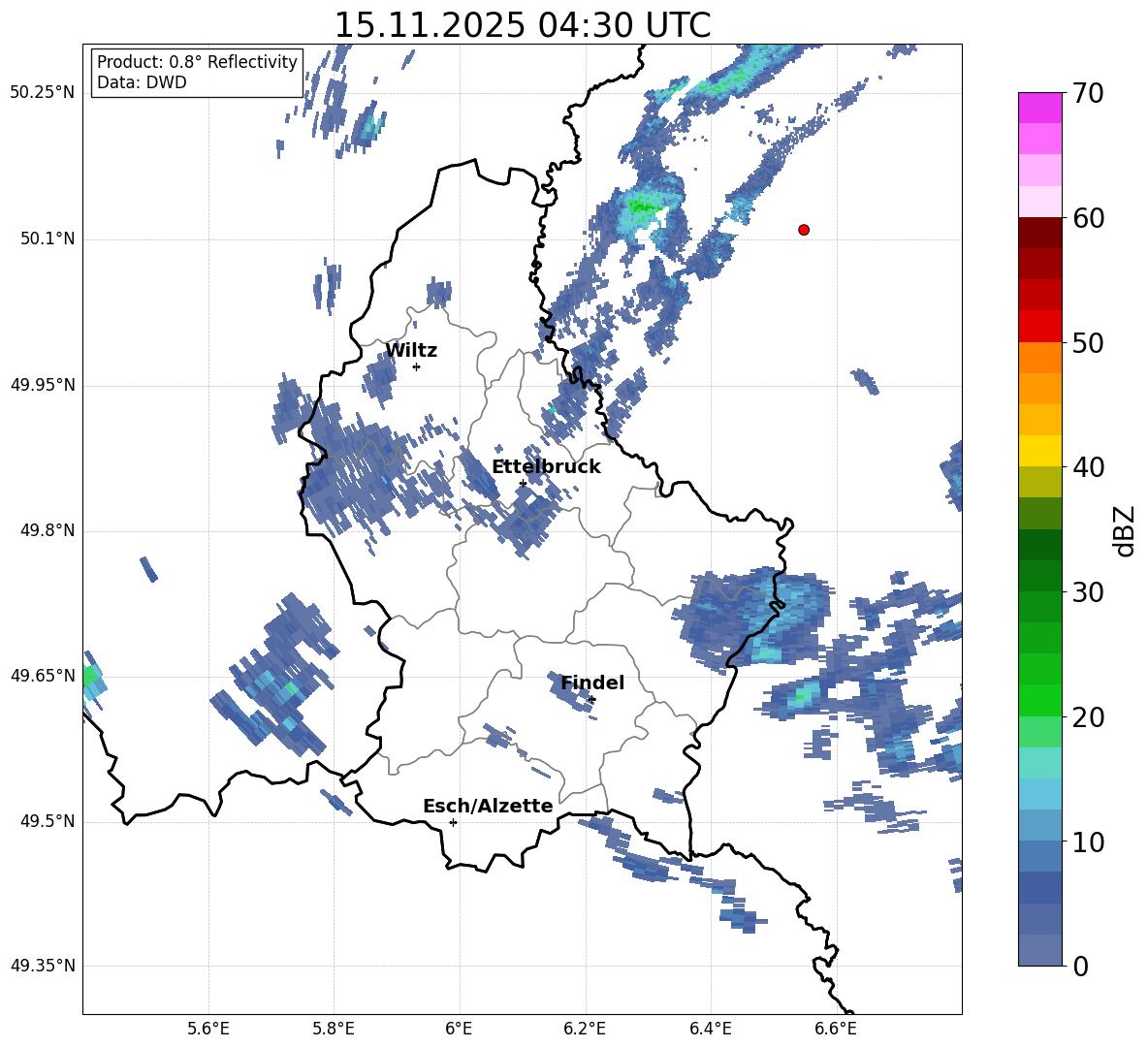1148x1048 pixels.
Task: Click 'Product: 0.8° Reflectivity' legend text
Action: point(197,61)
